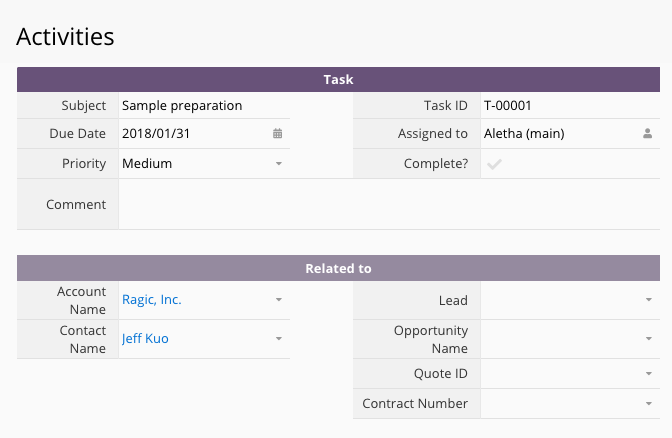The image size is (672, 438).
Task: Expand the Lead dropdown arrow
Action: coord(648,300)
